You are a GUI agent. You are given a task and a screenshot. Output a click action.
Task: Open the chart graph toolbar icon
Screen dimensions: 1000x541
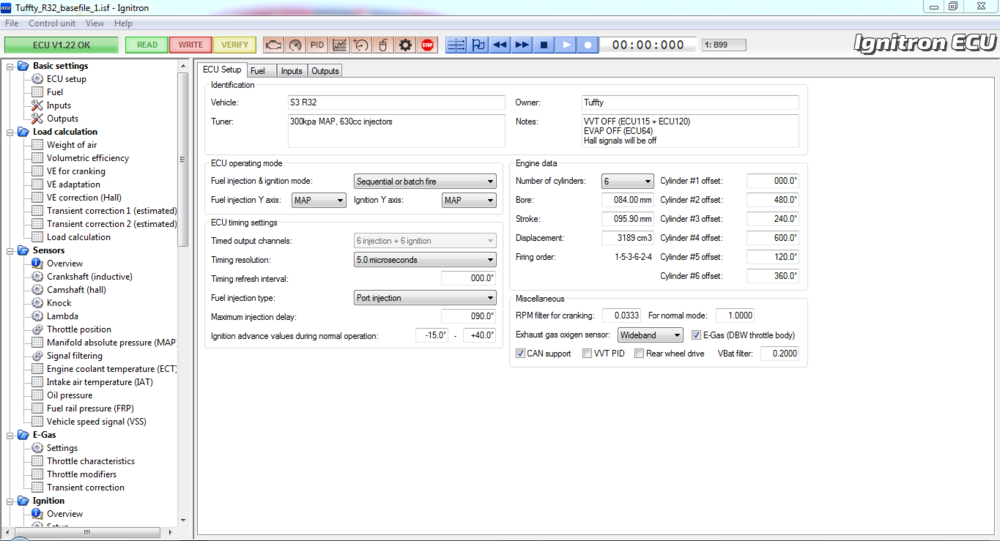pos(339,45)
